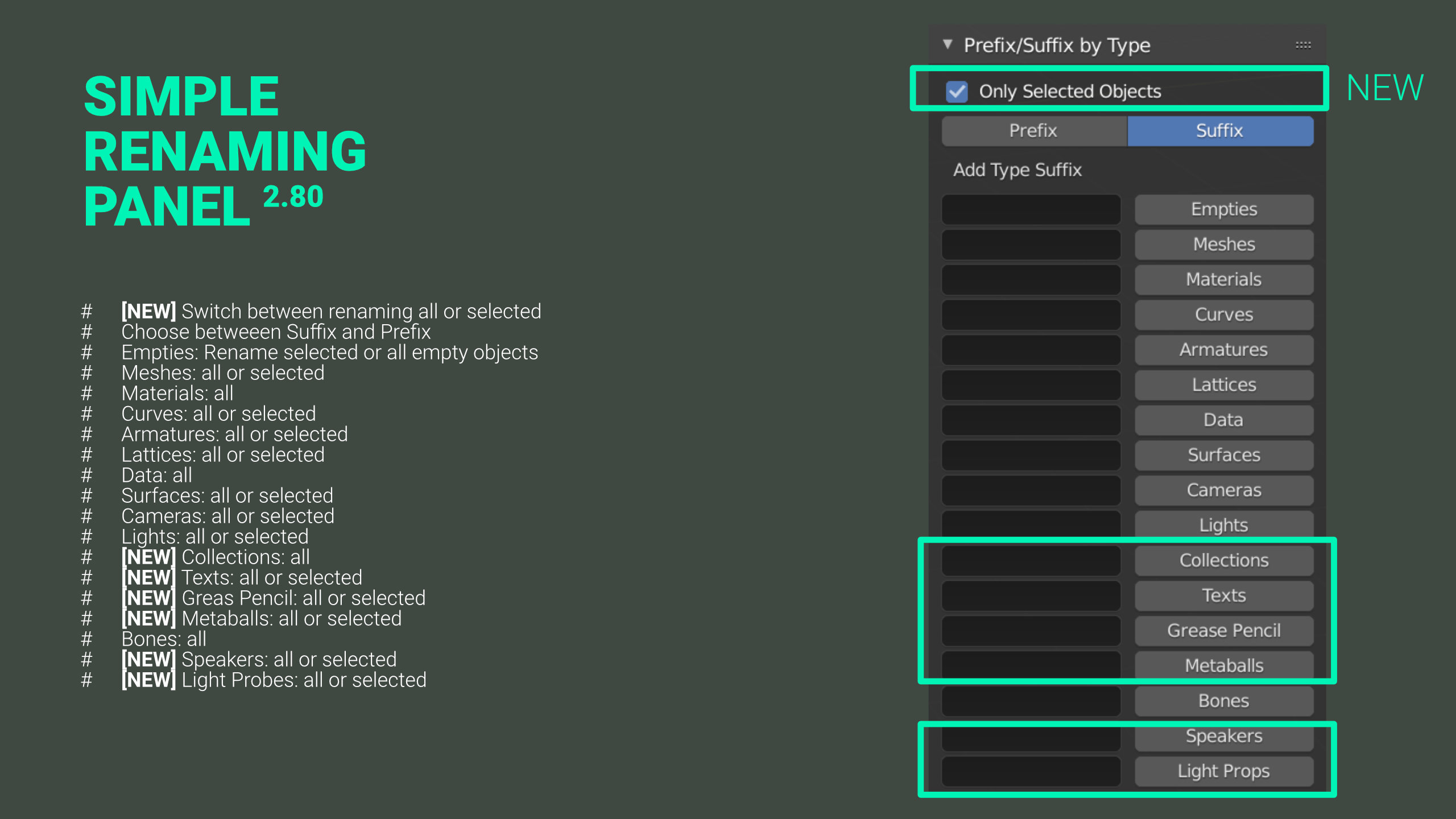Click the Metaballs button
Image resolution: width=1456 pixels, height=819 pixels.
pyautogui.click(x=1224, y=665)
